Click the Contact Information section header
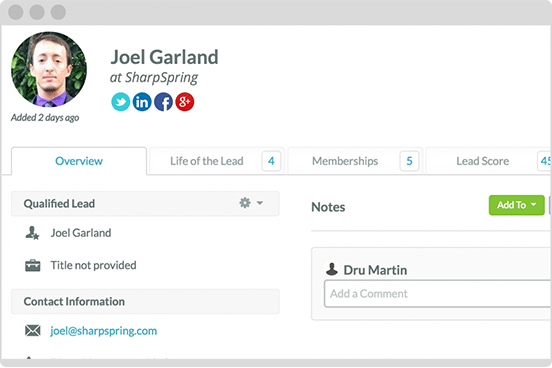The width and height of the screenshot is (552, 368). (145, 301)
